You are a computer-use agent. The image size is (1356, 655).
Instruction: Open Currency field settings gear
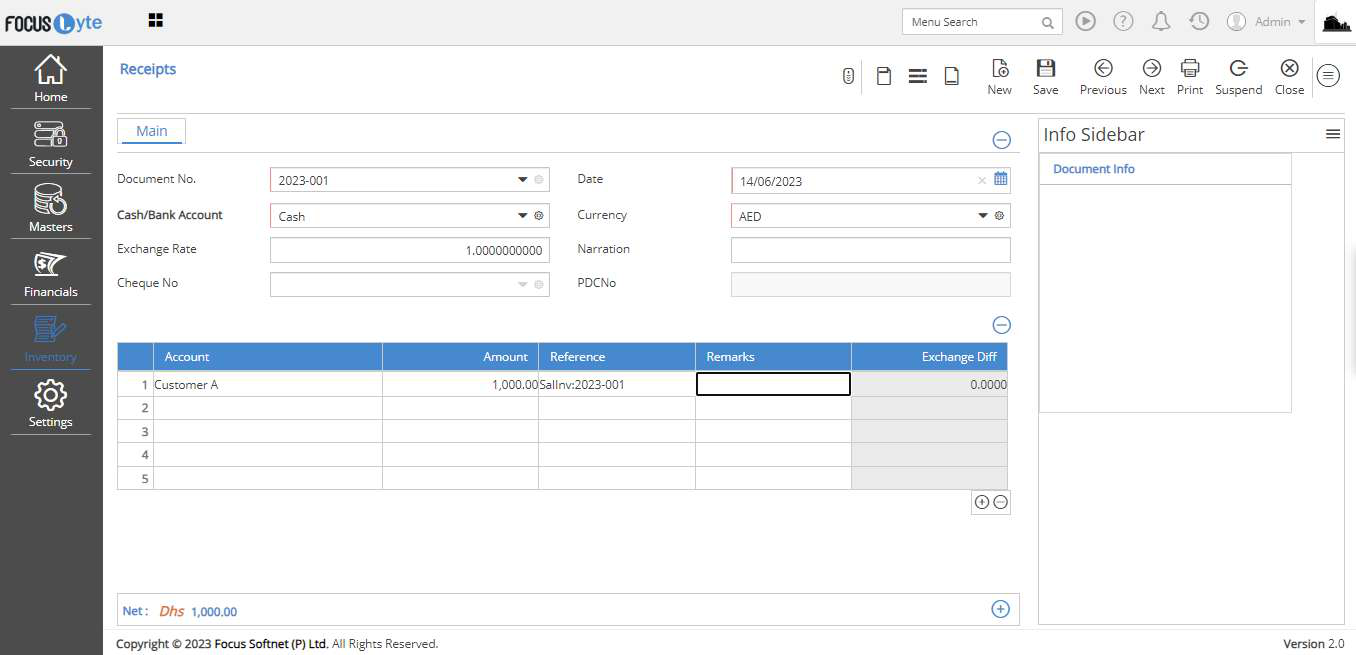pyautogui.click(x=999, y=215)
